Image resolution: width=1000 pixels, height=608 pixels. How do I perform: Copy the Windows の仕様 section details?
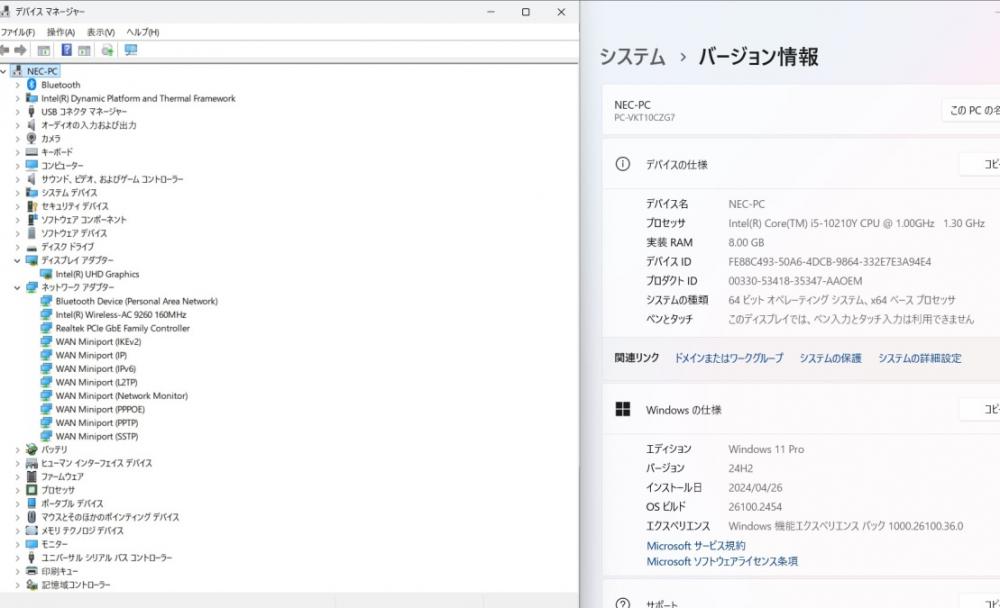point(980,409)
